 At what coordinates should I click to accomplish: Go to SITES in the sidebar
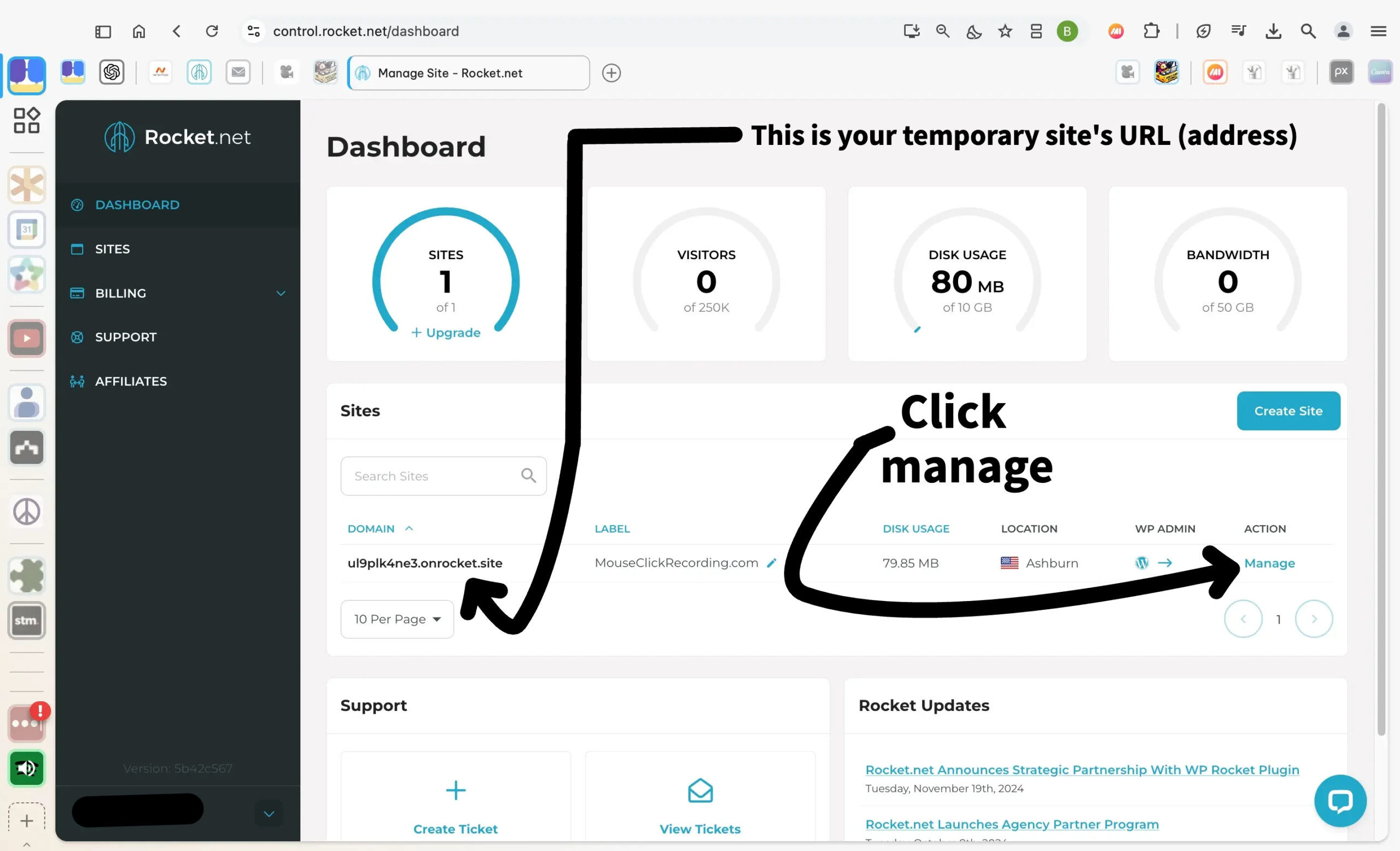[x=113, y=249]
